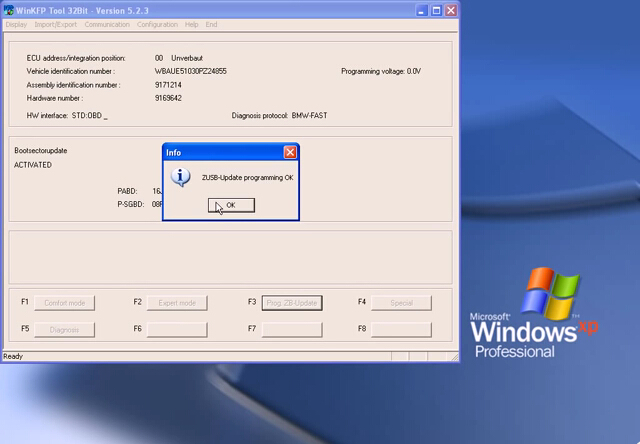Click the window resize grip corner
The height and width of the screenshot is (444, 640).
(454, 357)
